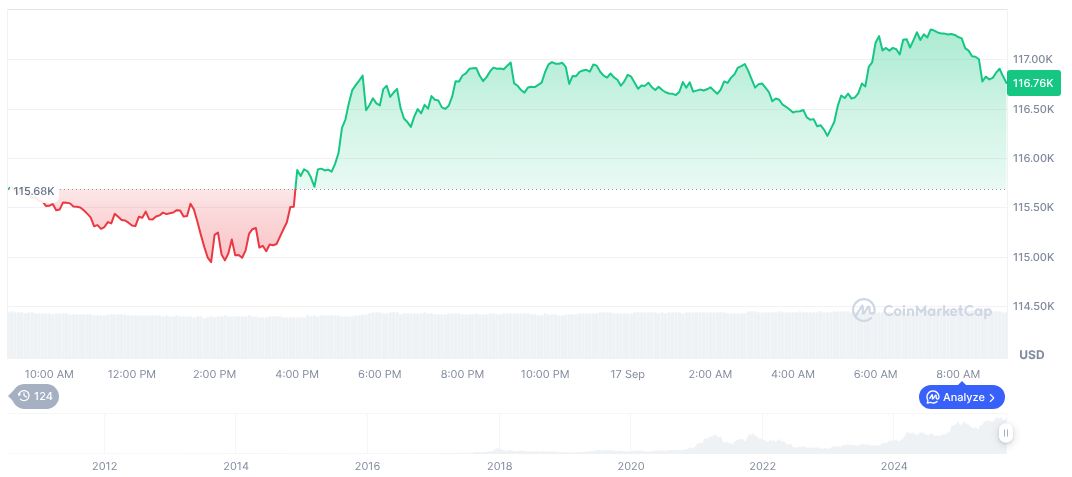This screenshot has height=477, width=1072.
Task: Click the Analyze button's chart icon
Action: (932, 397)
